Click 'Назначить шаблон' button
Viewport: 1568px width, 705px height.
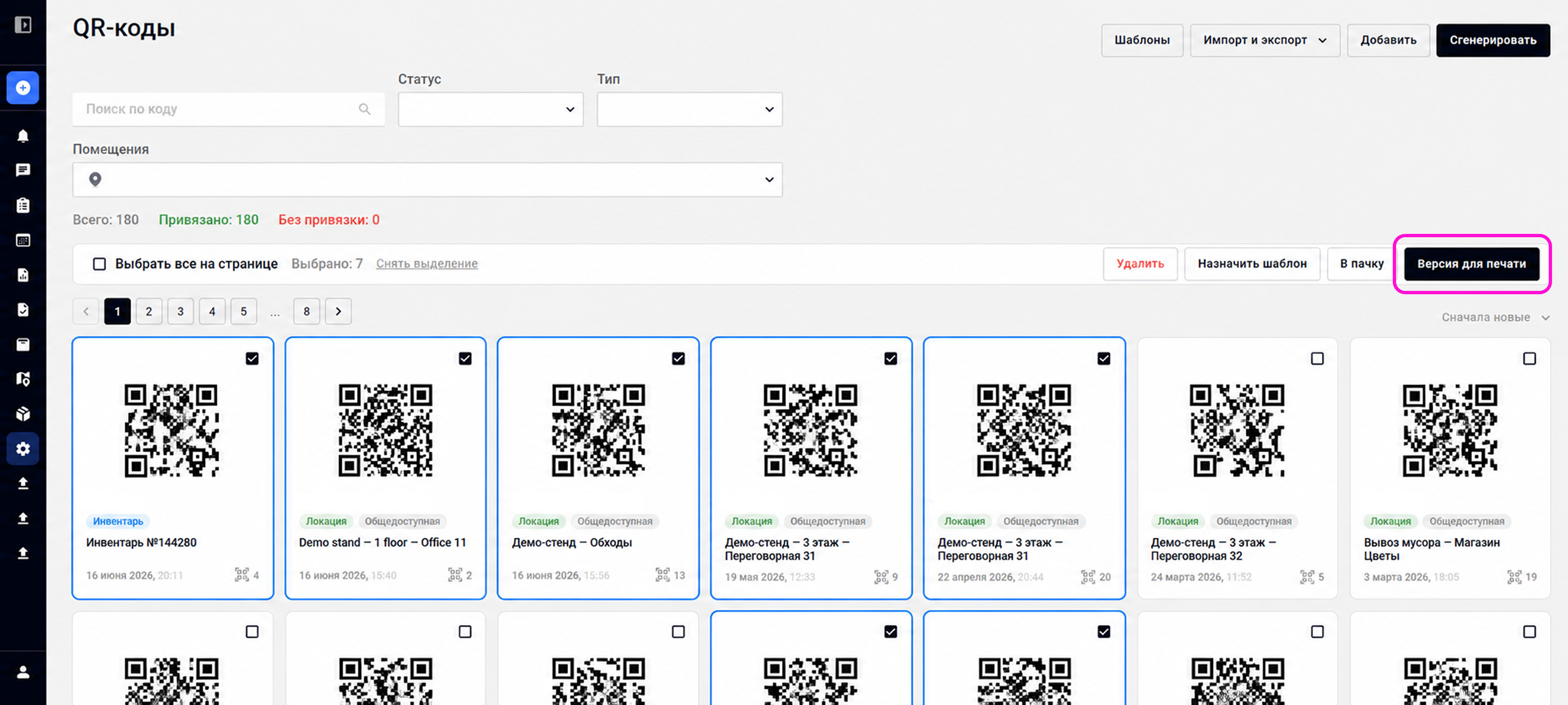[1252, 264]
